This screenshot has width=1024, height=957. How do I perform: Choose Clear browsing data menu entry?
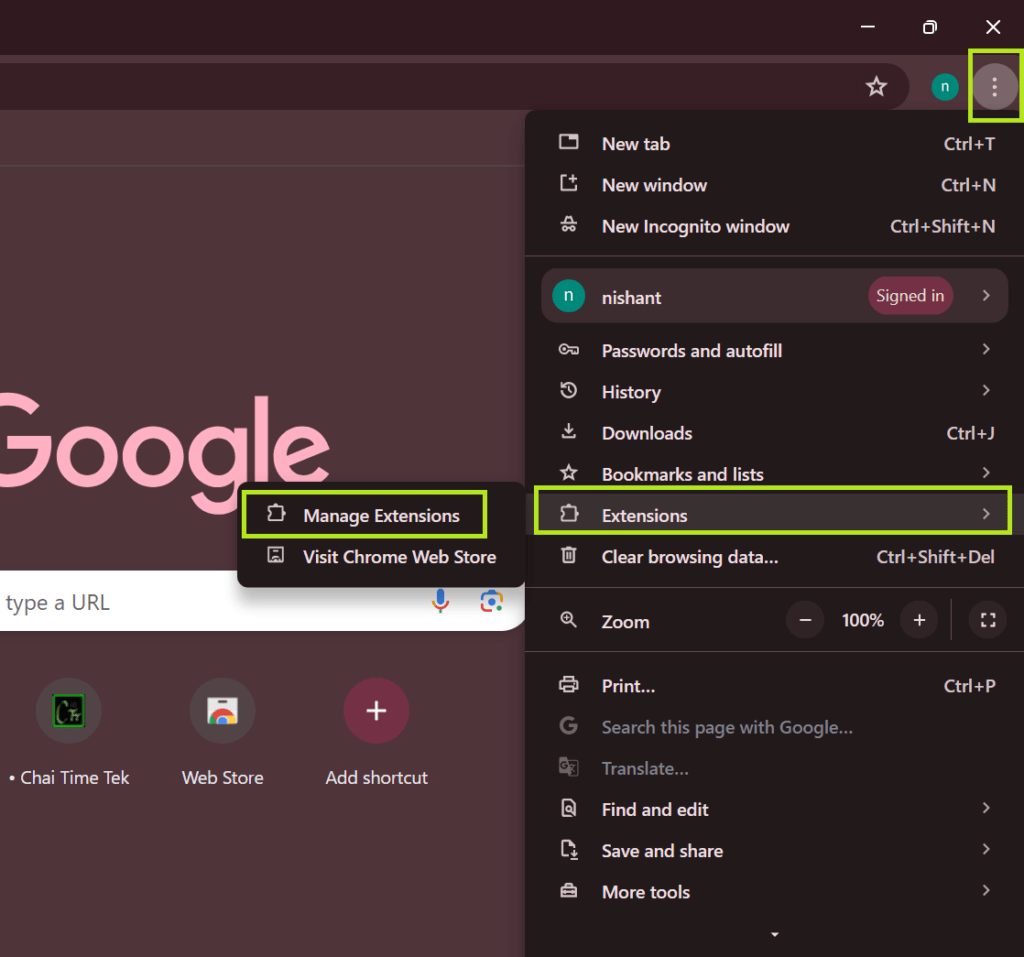click(776, 557)
